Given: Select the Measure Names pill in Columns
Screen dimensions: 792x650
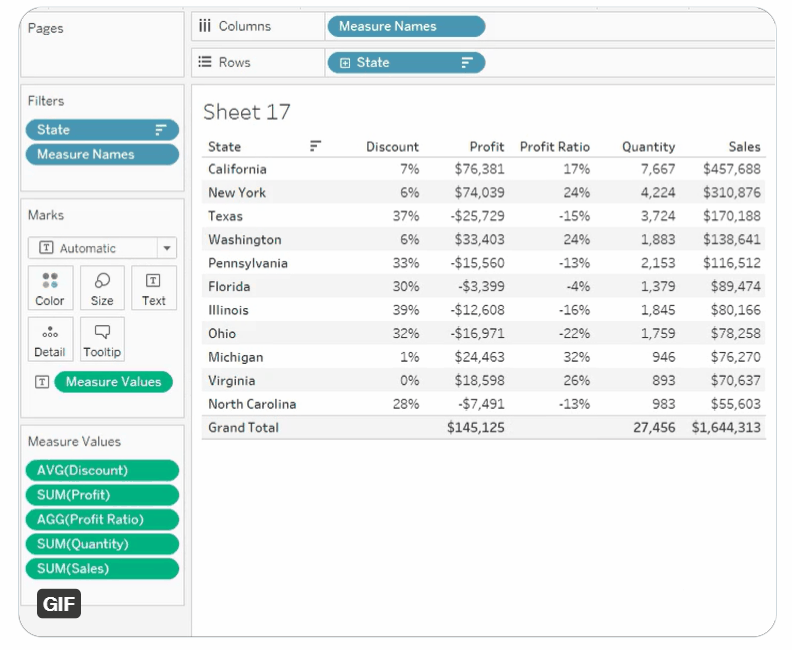Looking at the screenshot, I should [406, 26].
